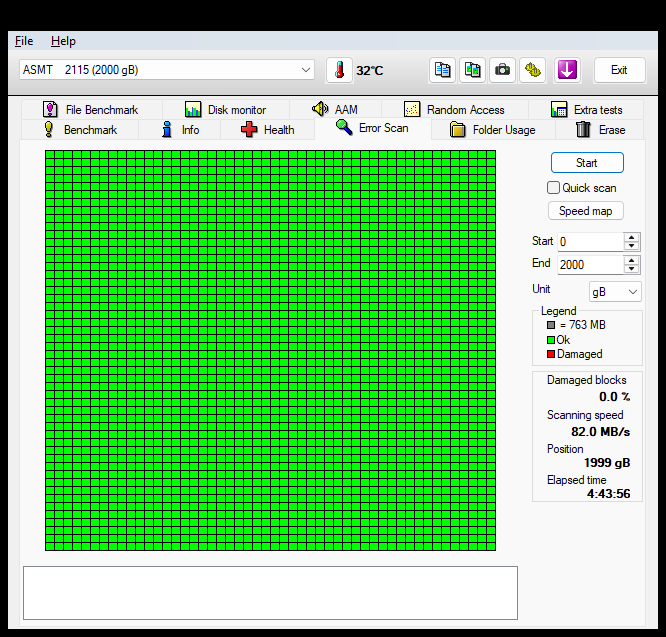Open the Help menu
Image resolution: width=666 pixels, height=637 pixels.
click(63, 41)
